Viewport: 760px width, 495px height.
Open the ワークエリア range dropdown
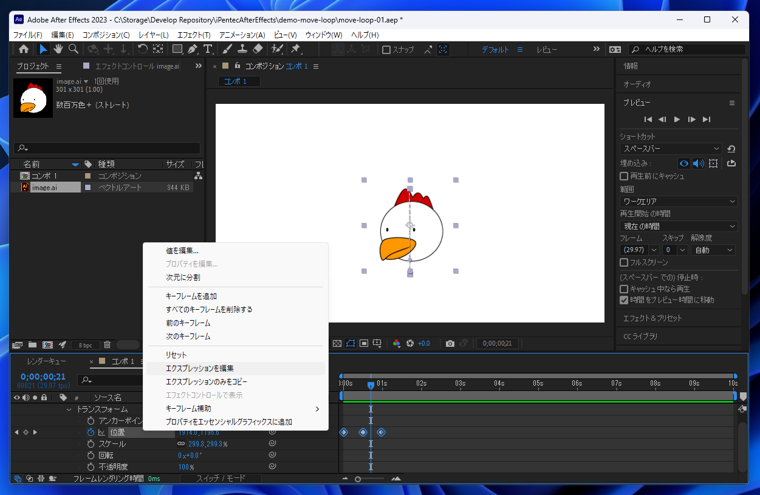[x=679, y=201]
